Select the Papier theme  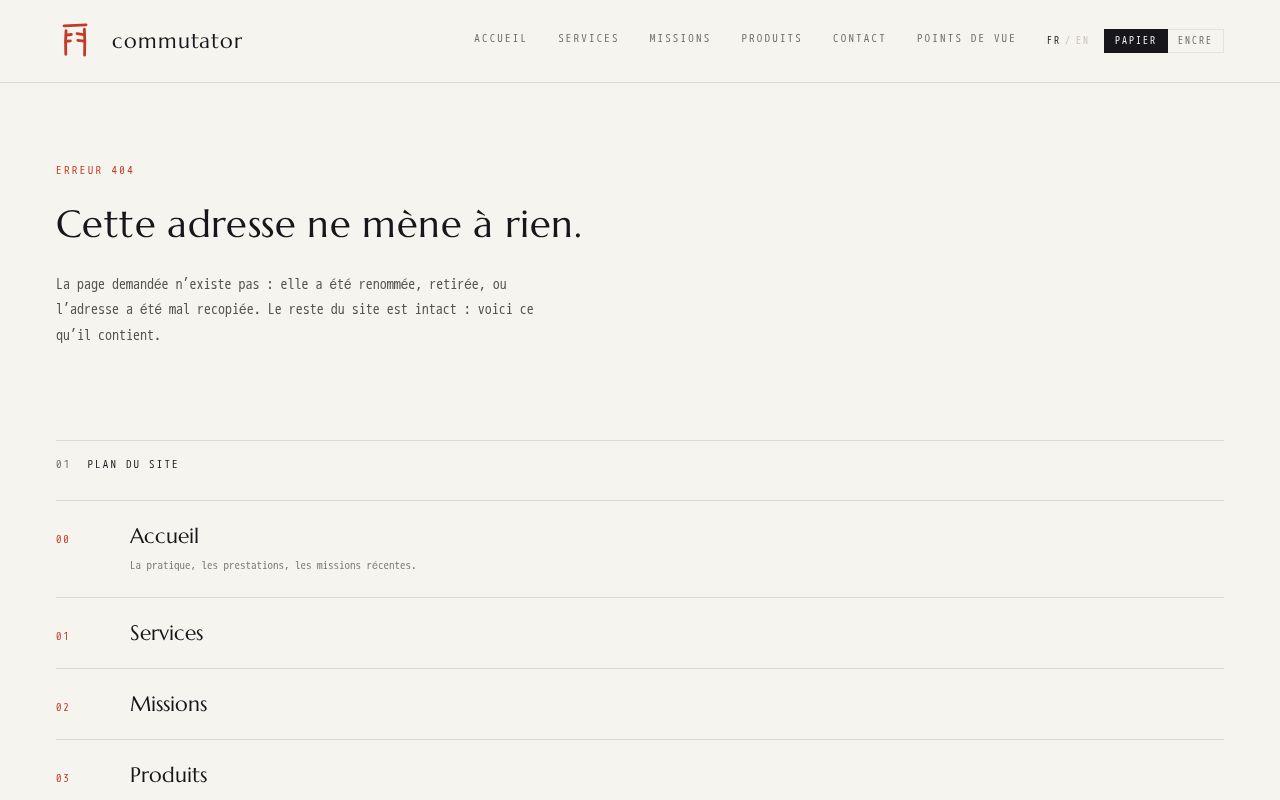coord(1135,41)
